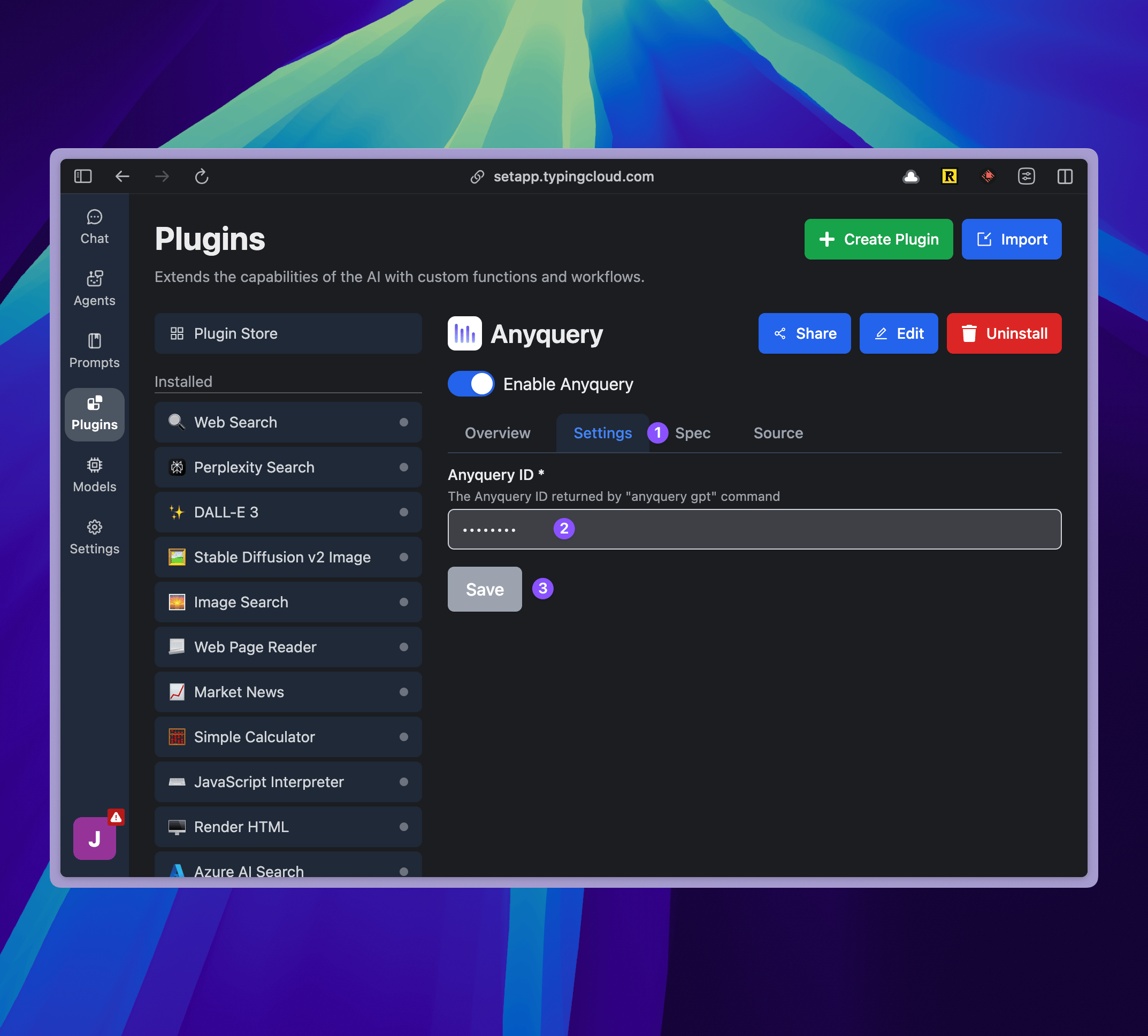
Task: Click the Anyquery plugin logo
Action: [x=464, y=333]
